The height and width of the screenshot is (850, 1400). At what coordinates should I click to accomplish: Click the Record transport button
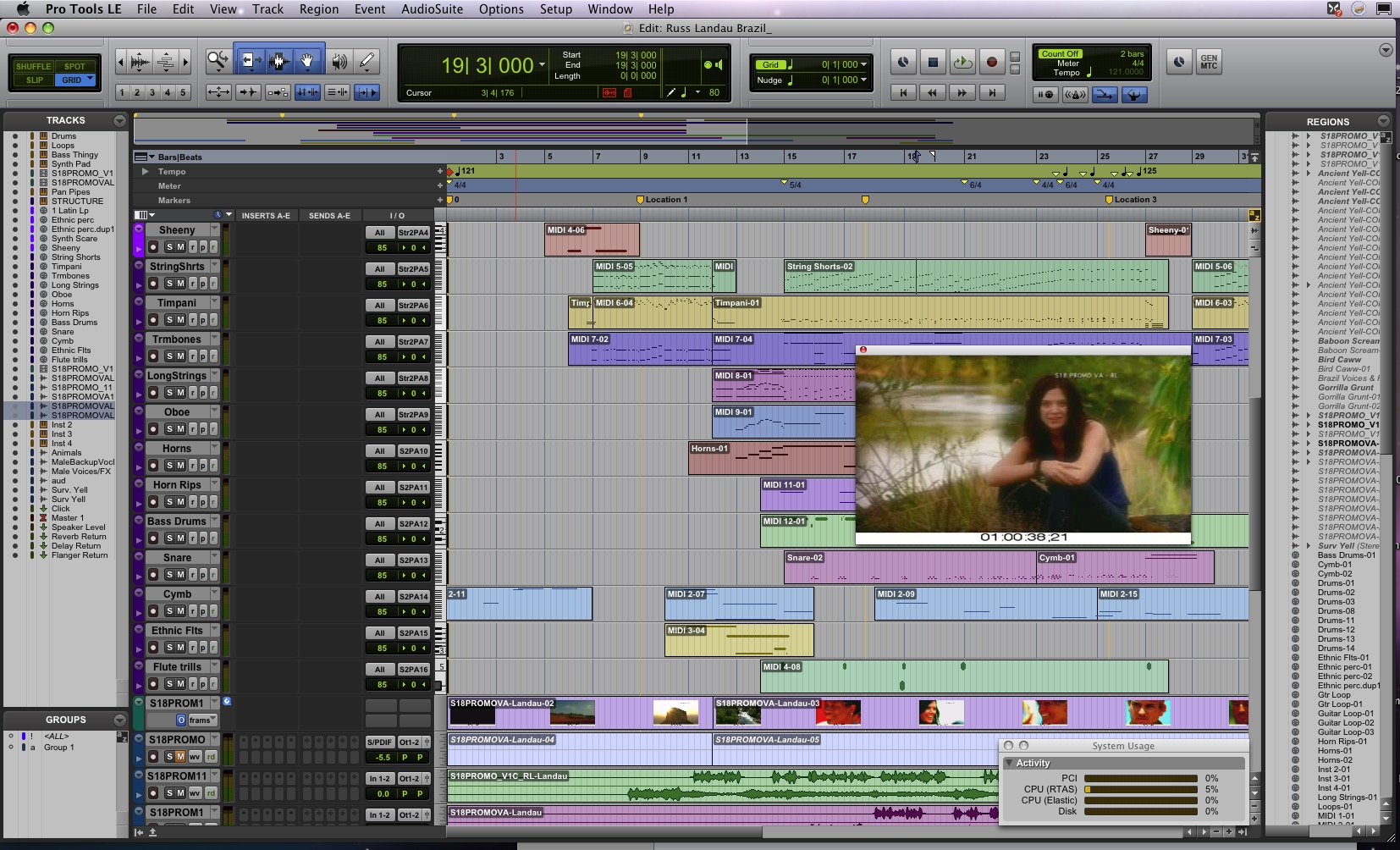pos(991,62)
